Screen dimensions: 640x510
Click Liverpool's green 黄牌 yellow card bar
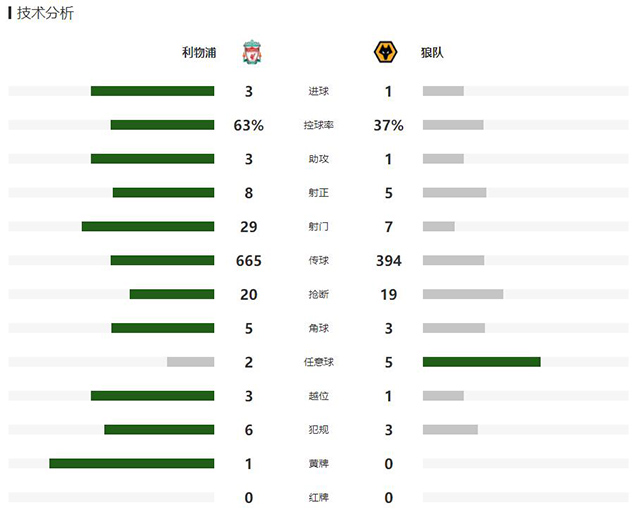131,463
